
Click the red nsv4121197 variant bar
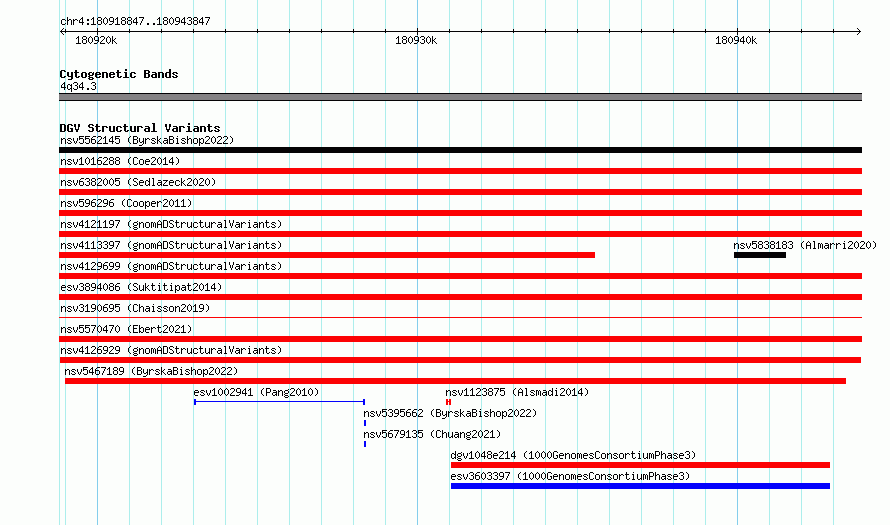(460, 234)
